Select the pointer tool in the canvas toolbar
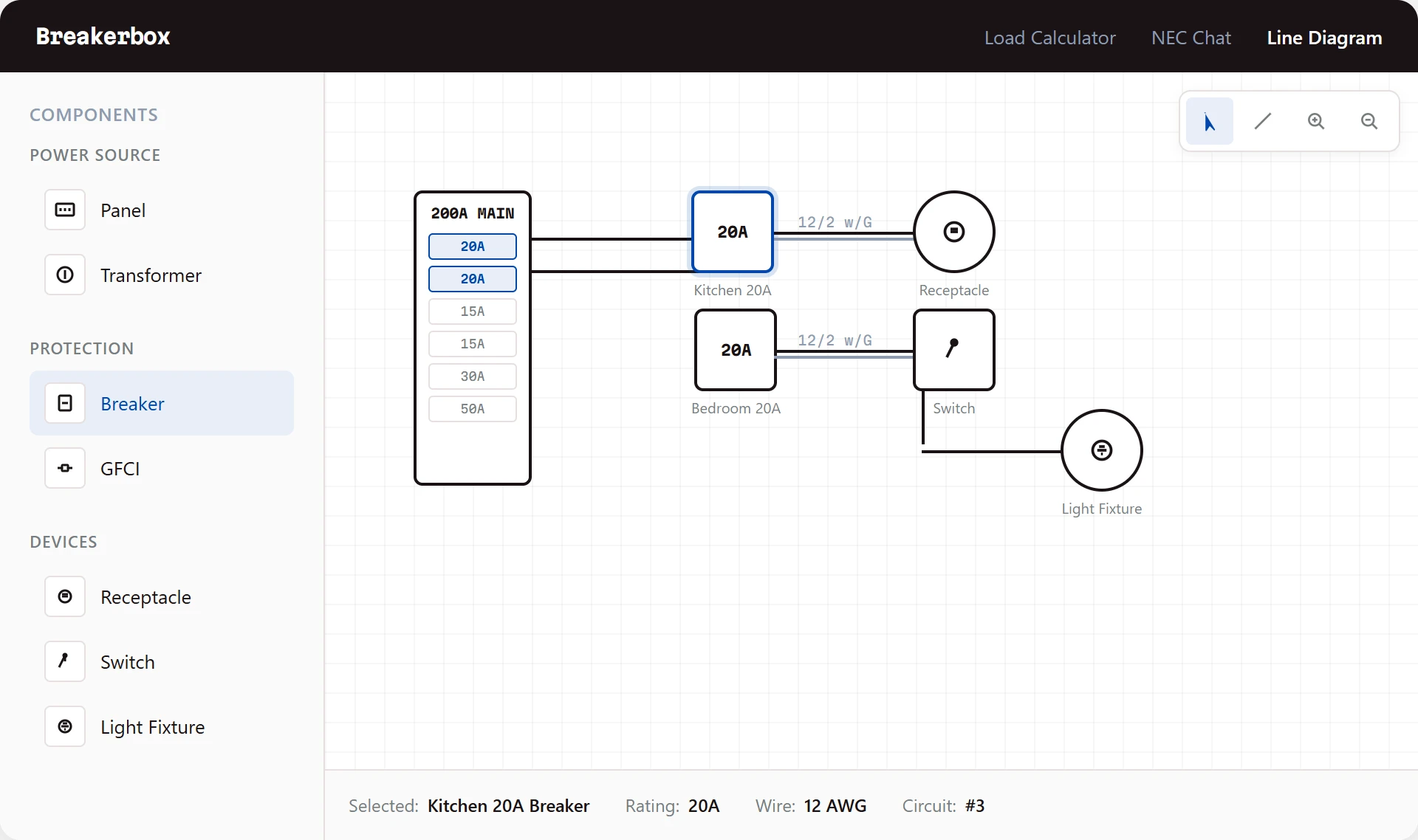This screenshot has height=840, width=1418. click(1209, 121)
